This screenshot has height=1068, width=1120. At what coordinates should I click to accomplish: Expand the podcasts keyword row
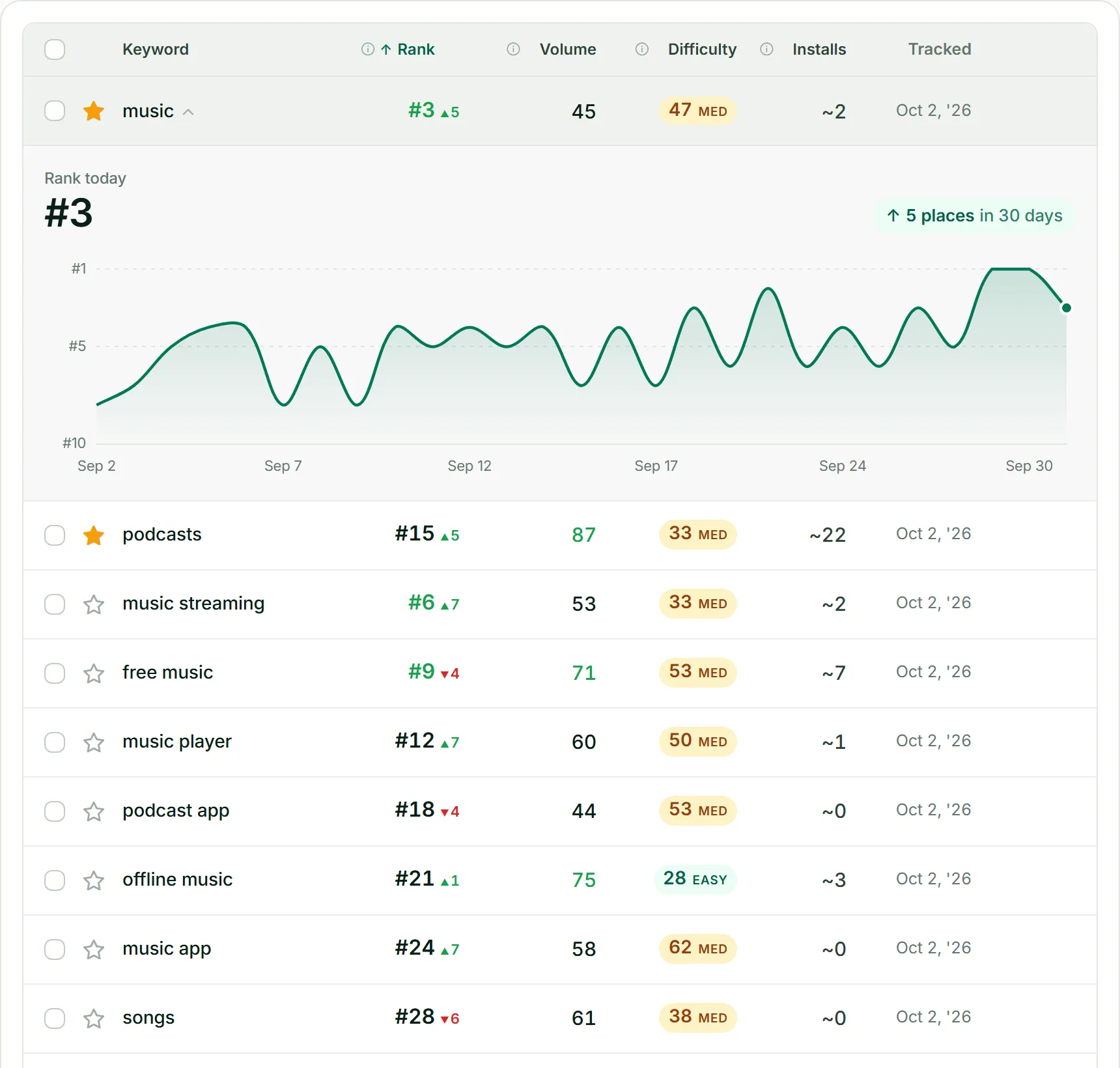(560, 535)
